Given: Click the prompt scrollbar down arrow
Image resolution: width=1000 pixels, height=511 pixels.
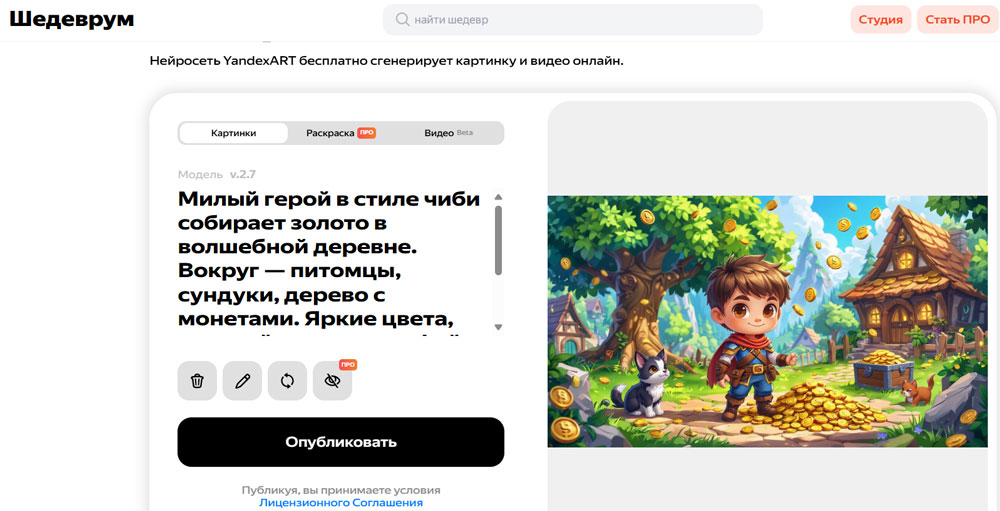Looking at the screenshot, I should (498, 327).
